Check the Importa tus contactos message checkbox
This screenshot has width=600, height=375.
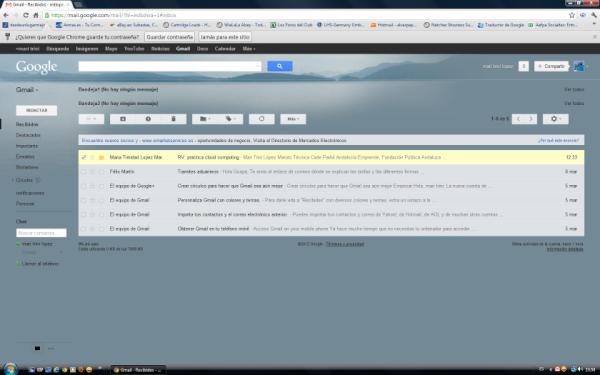point(83,215)
